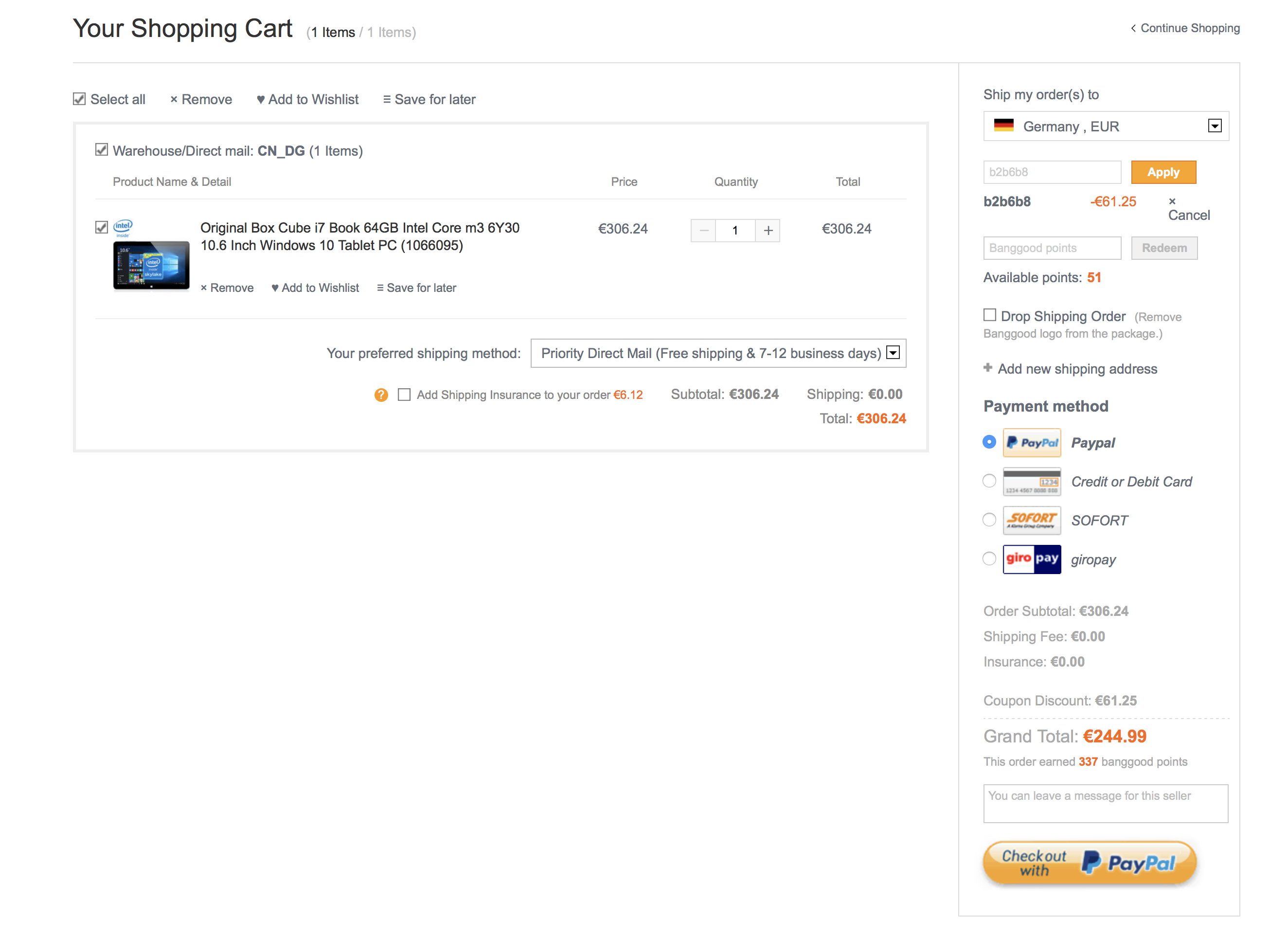Click the SOFORT payment logo
This screenshot has height=937, width=1288.
tap(1031, 520)
